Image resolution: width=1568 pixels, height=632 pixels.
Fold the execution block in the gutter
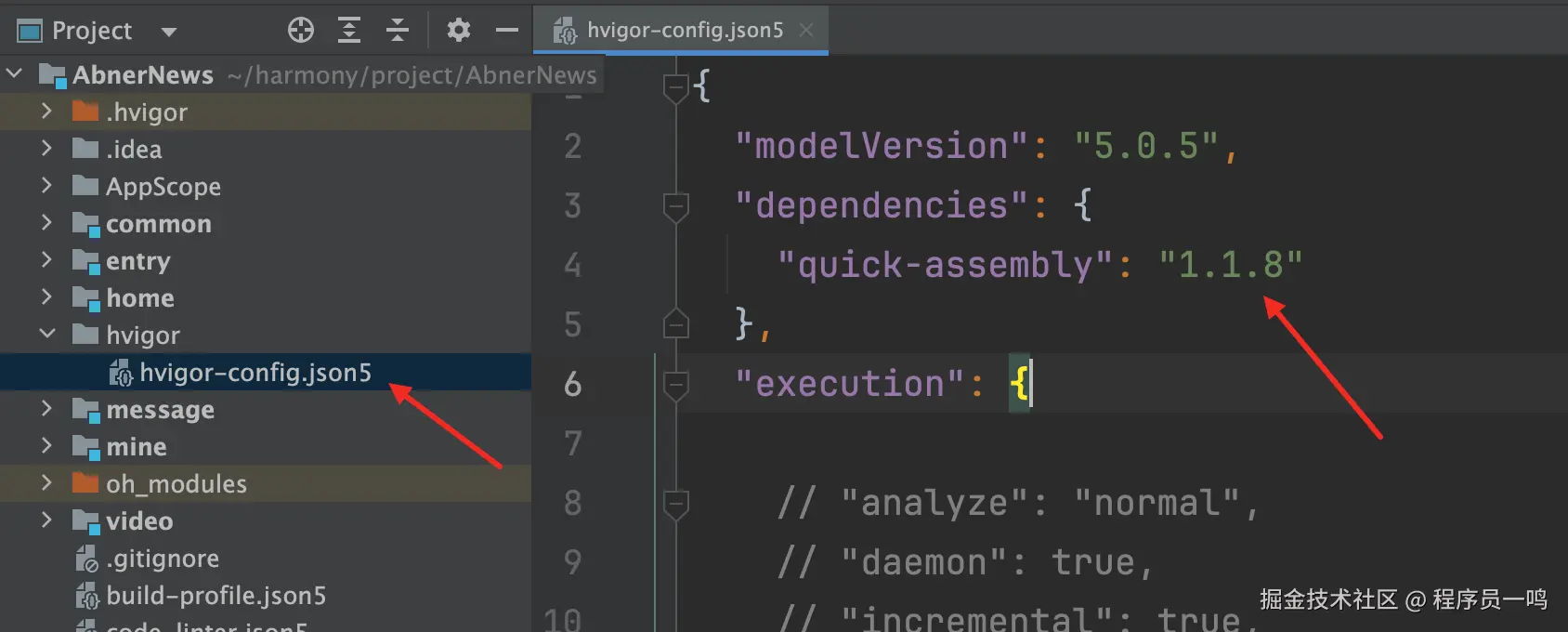[x=676, y=385]
